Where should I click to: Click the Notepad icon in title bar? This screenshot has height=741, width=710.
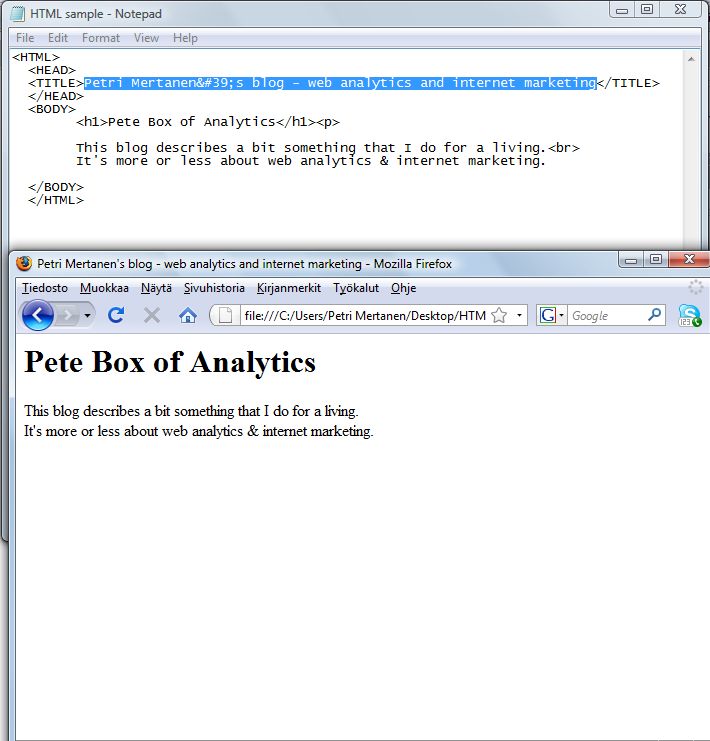[17, 14]
